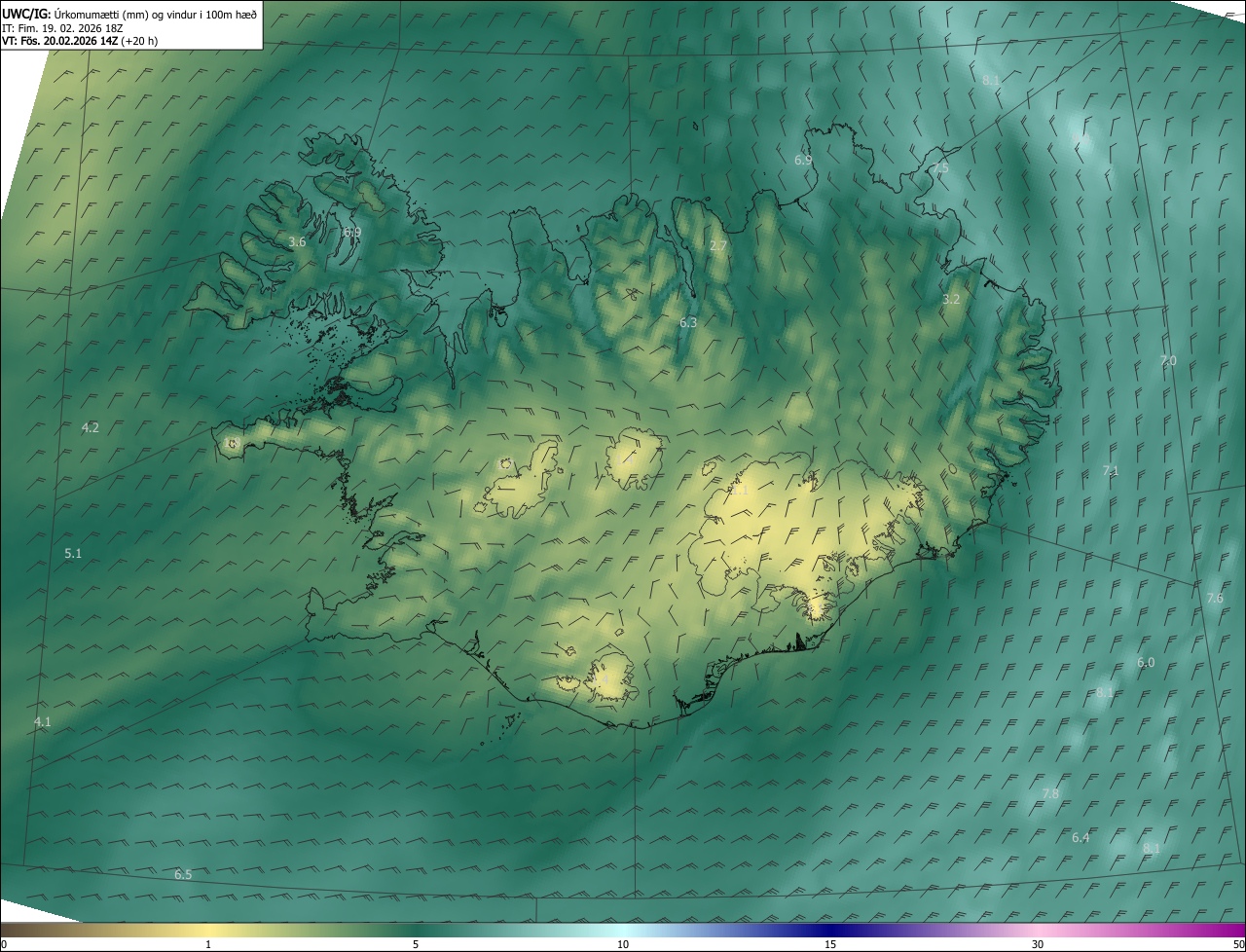This screenshot has height=952, width=1246.
Task: Click the 15 label on the color scale
Action: point(830,944)
